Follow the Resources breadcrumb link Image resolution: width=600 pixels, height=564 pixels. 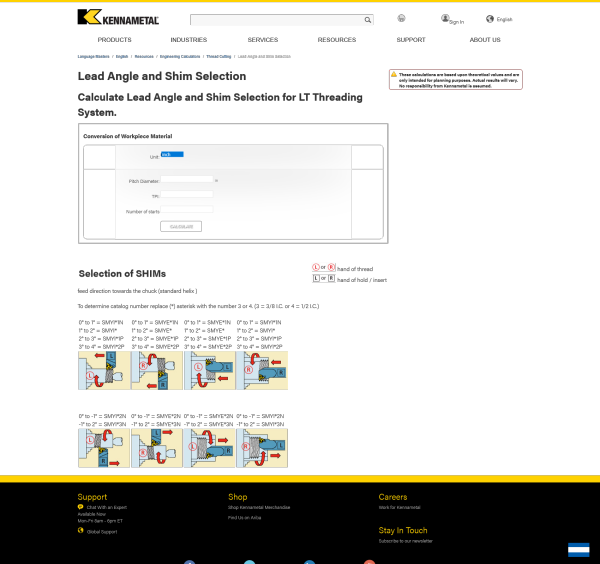click(144, 57)
